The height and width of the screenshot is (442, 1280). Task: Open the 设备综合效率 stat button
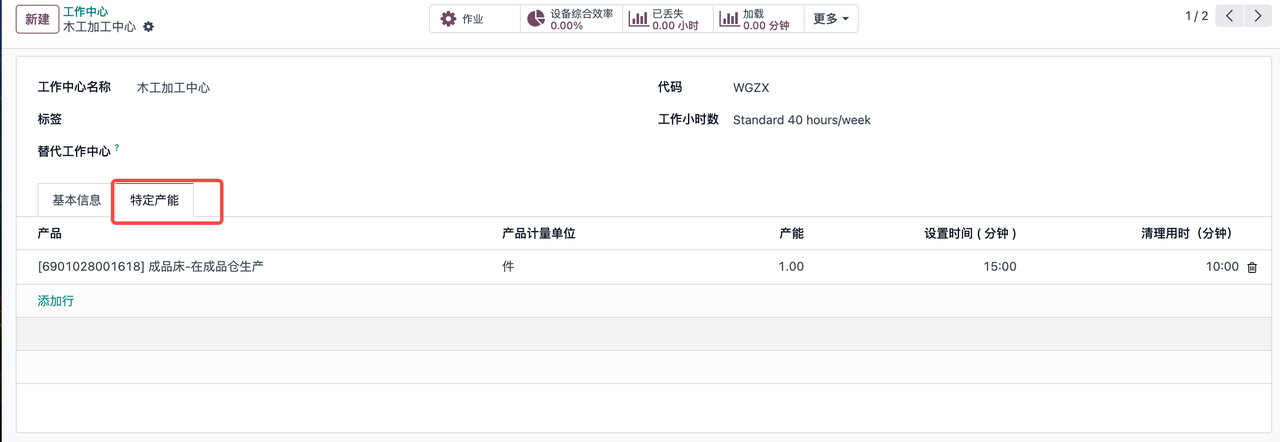pyautogui.click(x=571, y=19)
